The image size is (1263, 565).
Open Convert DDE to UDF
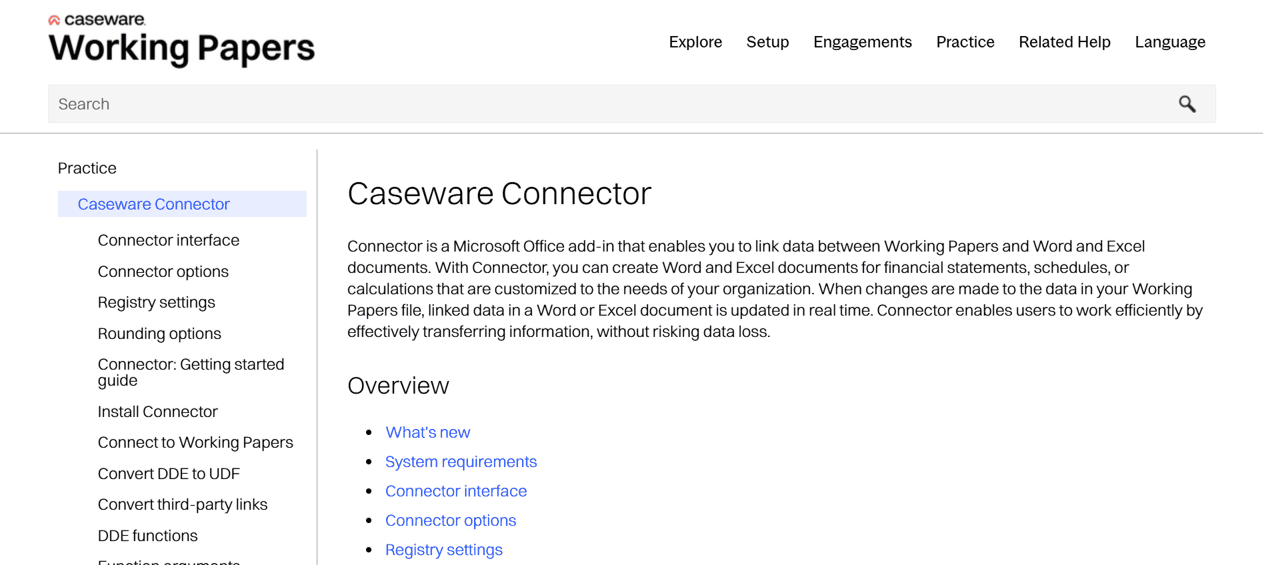coord(168,473)
